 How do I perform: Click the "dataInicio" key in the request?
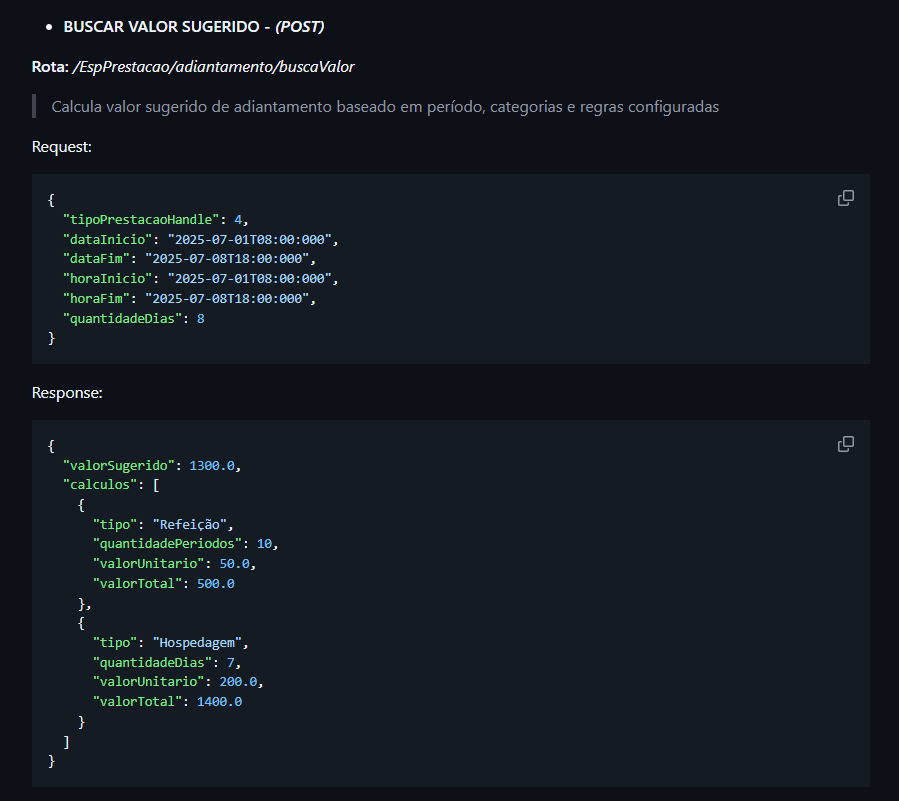tap(107, 239)
